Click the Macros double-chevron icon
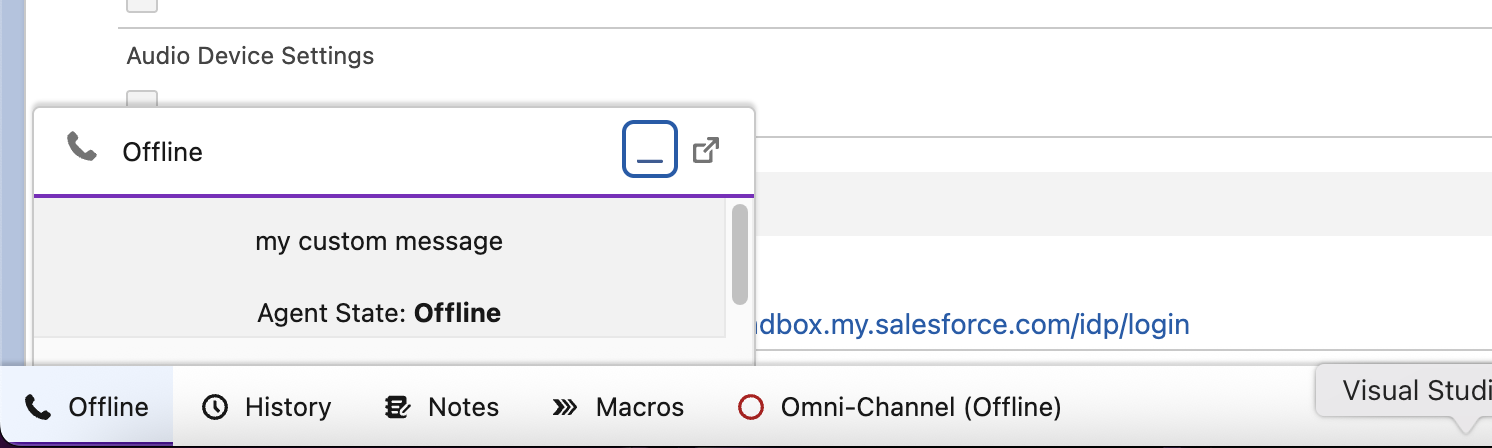The width and height of the screenshot is (1492, 448). tap(565, 407)
